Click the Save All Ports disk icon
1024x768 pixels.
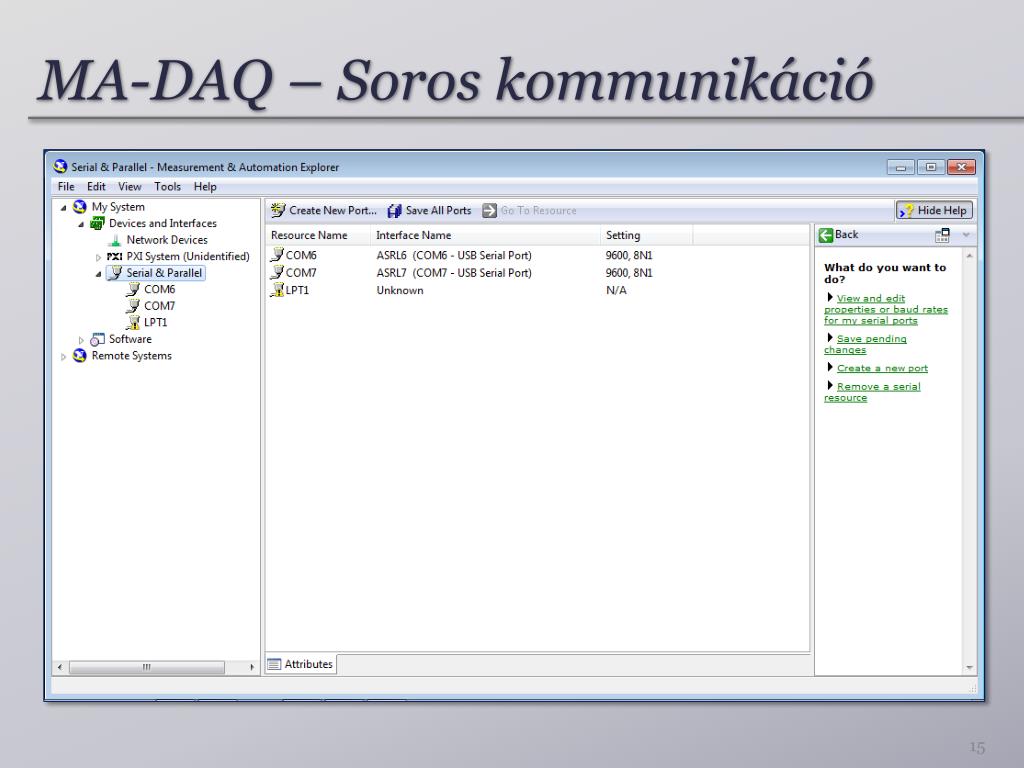[x=394, y=211]
